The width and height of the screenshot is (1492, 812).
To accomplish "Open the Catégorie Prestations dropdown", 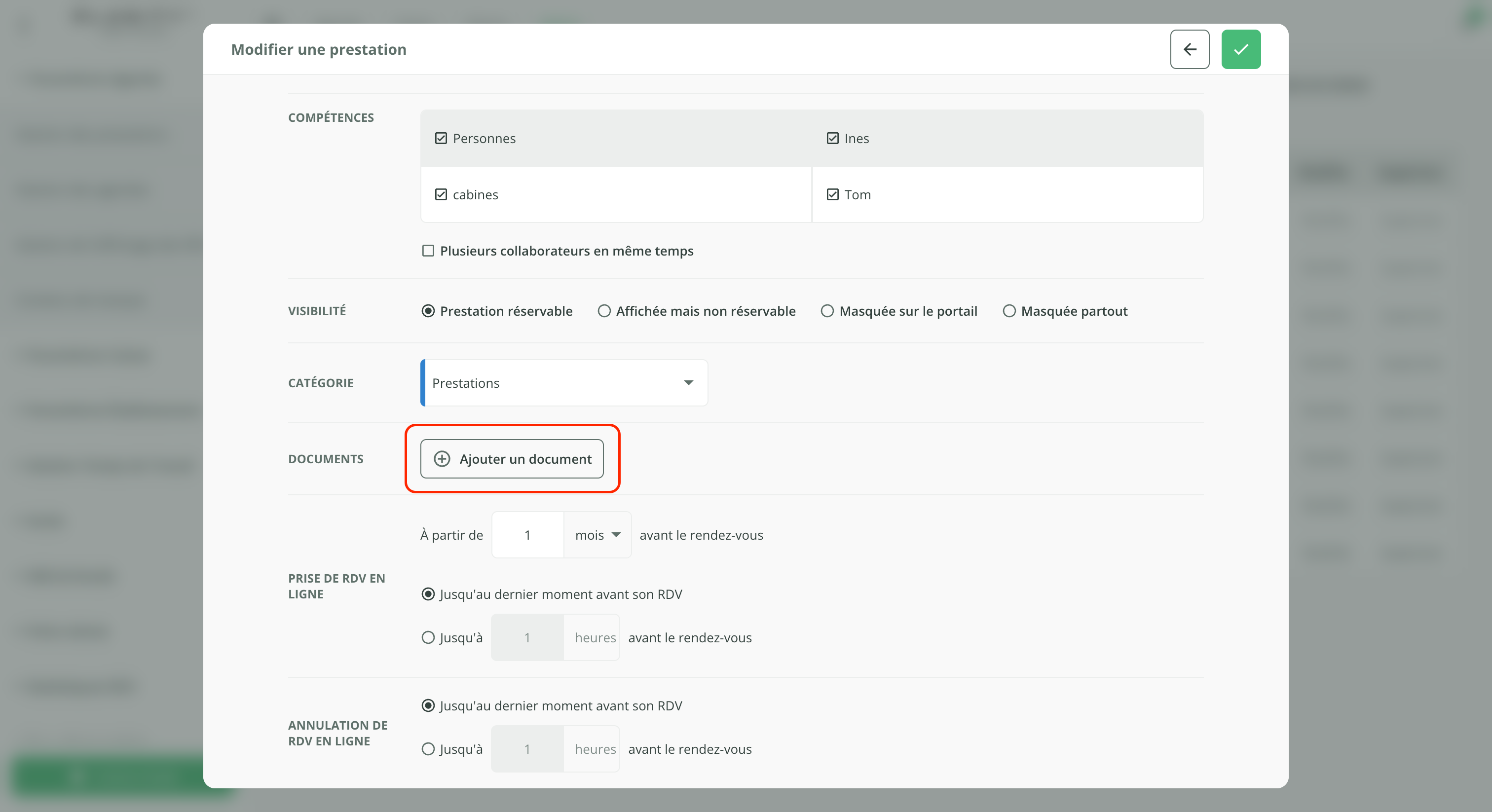I will (564, 383).
